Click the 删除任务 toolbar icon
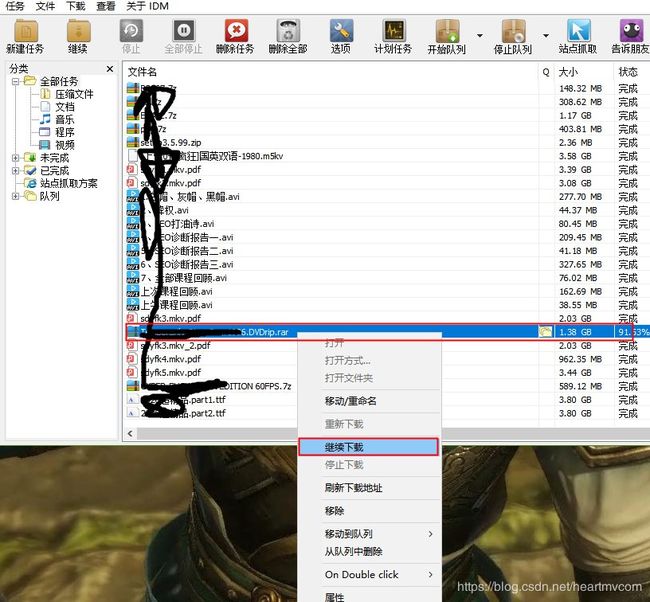This screenshot has width=650, height=602. pos(235,36)
